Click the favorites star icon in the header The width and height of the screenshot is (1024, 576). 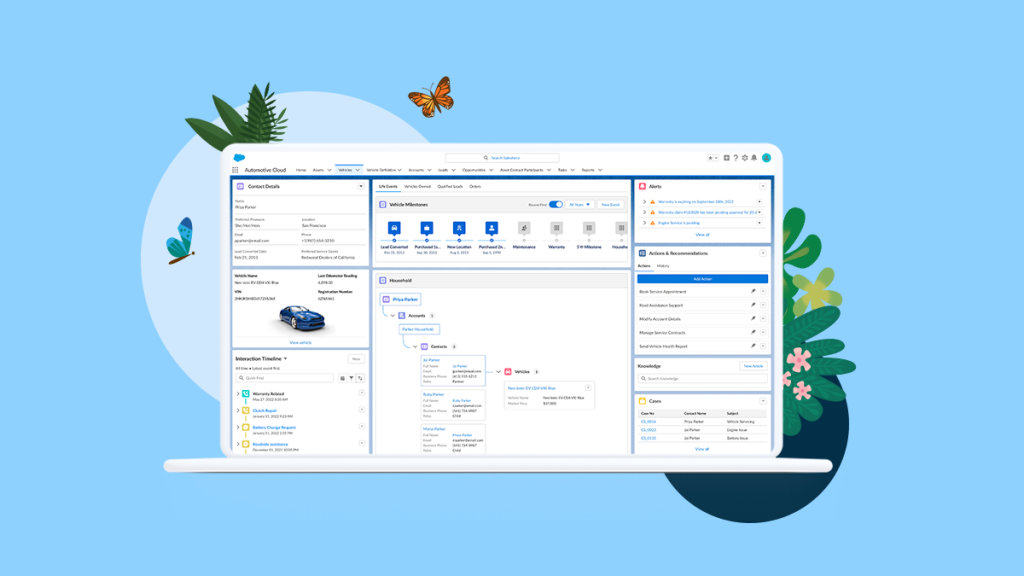[x=710, y=158]
